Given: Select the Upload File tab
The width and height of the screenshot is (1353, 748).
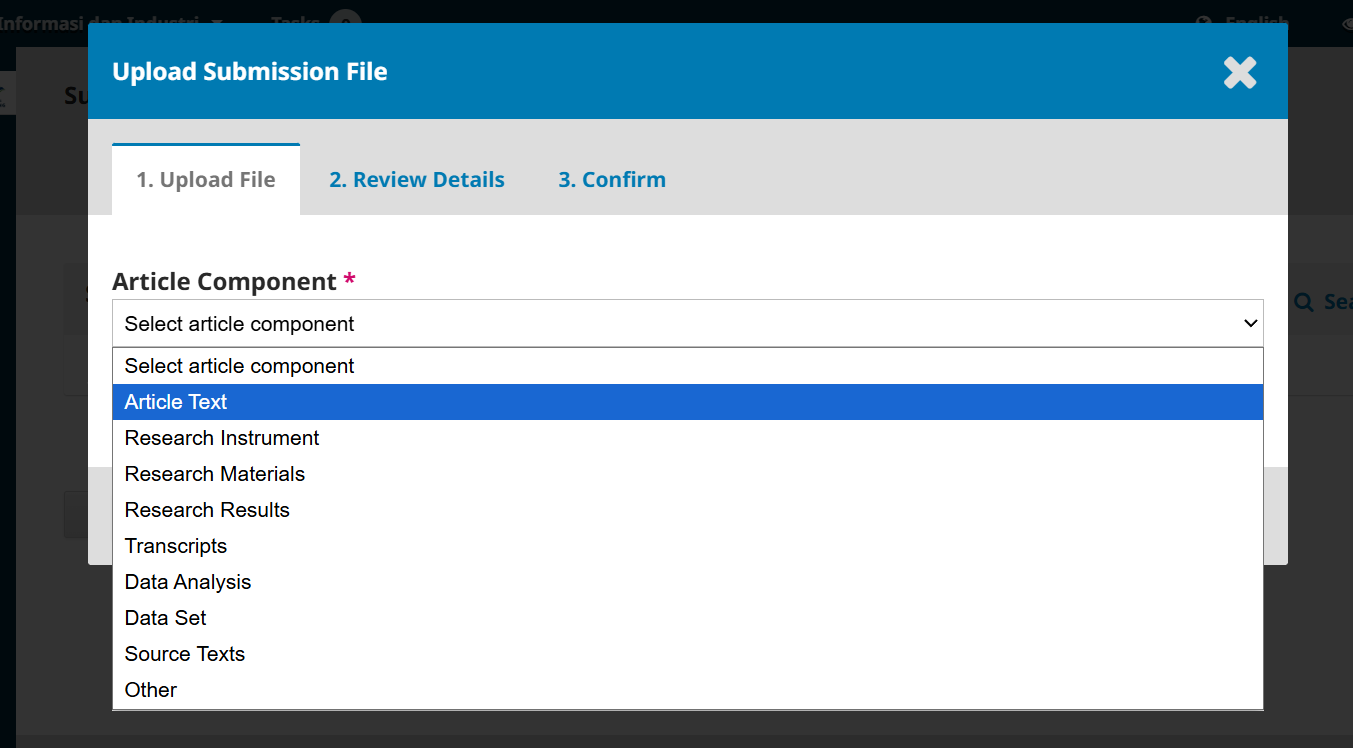Looking at the screenshot, I should pos(206,180).
